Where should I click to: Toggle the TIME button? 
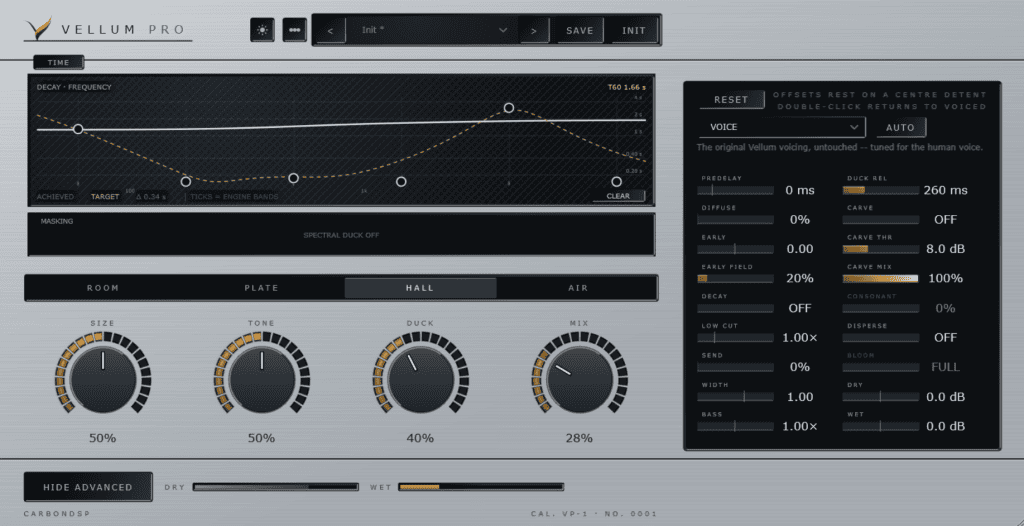59,63
